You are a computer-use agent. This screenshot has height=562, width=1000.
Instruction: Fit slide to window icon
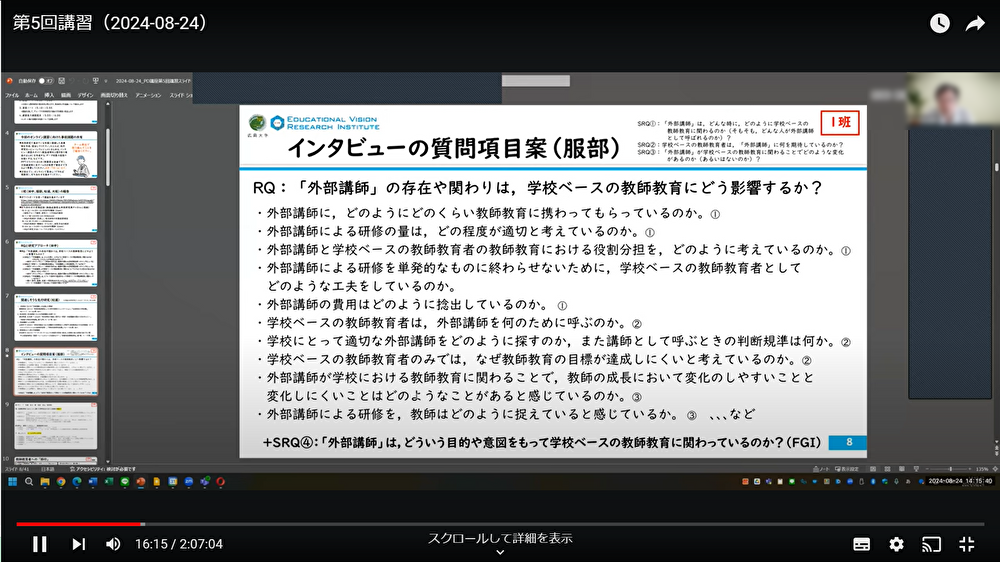(x=995, y=469)
